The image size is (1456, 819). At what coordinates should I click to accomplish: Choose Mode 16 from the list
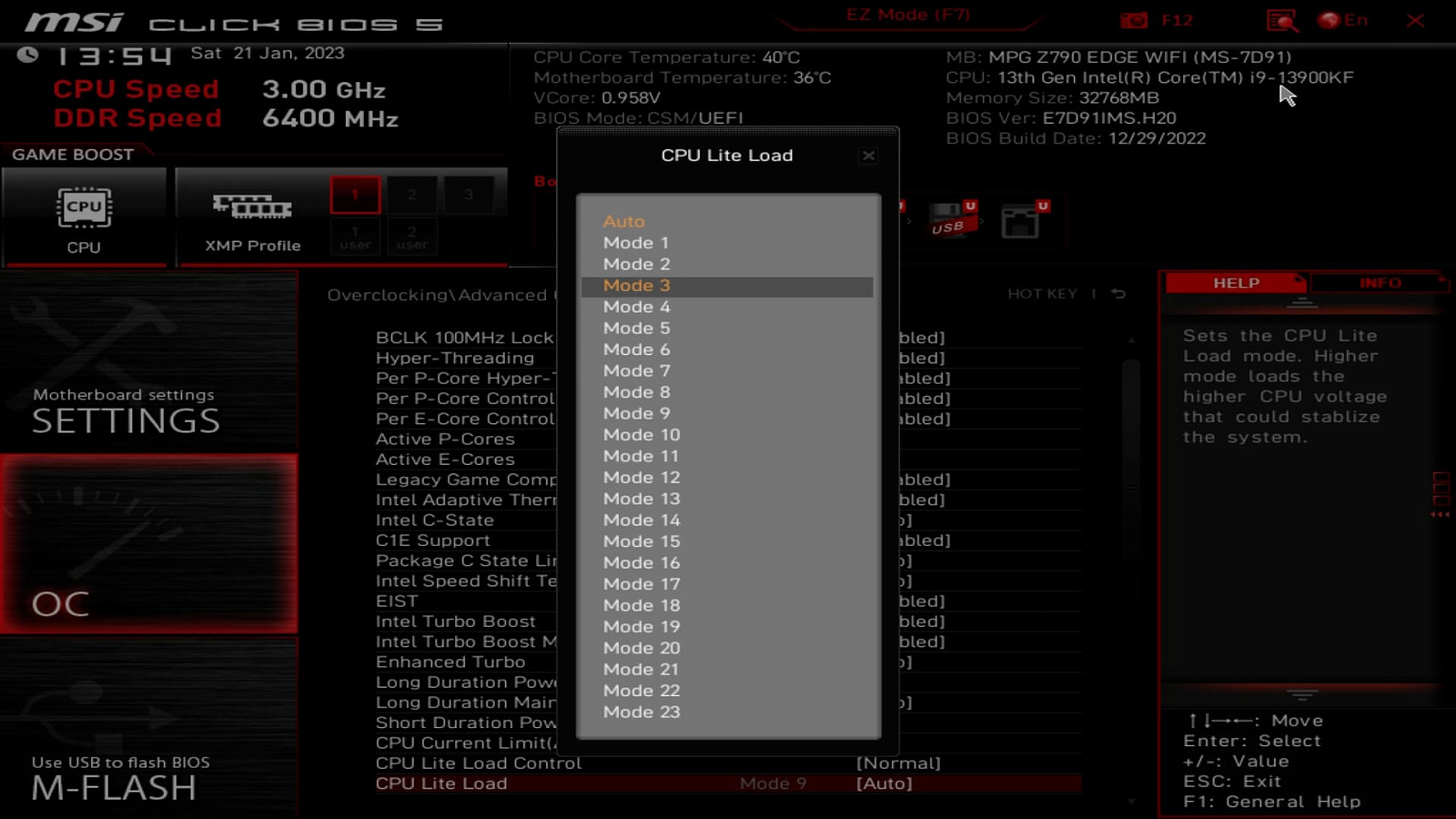point(642,563)
